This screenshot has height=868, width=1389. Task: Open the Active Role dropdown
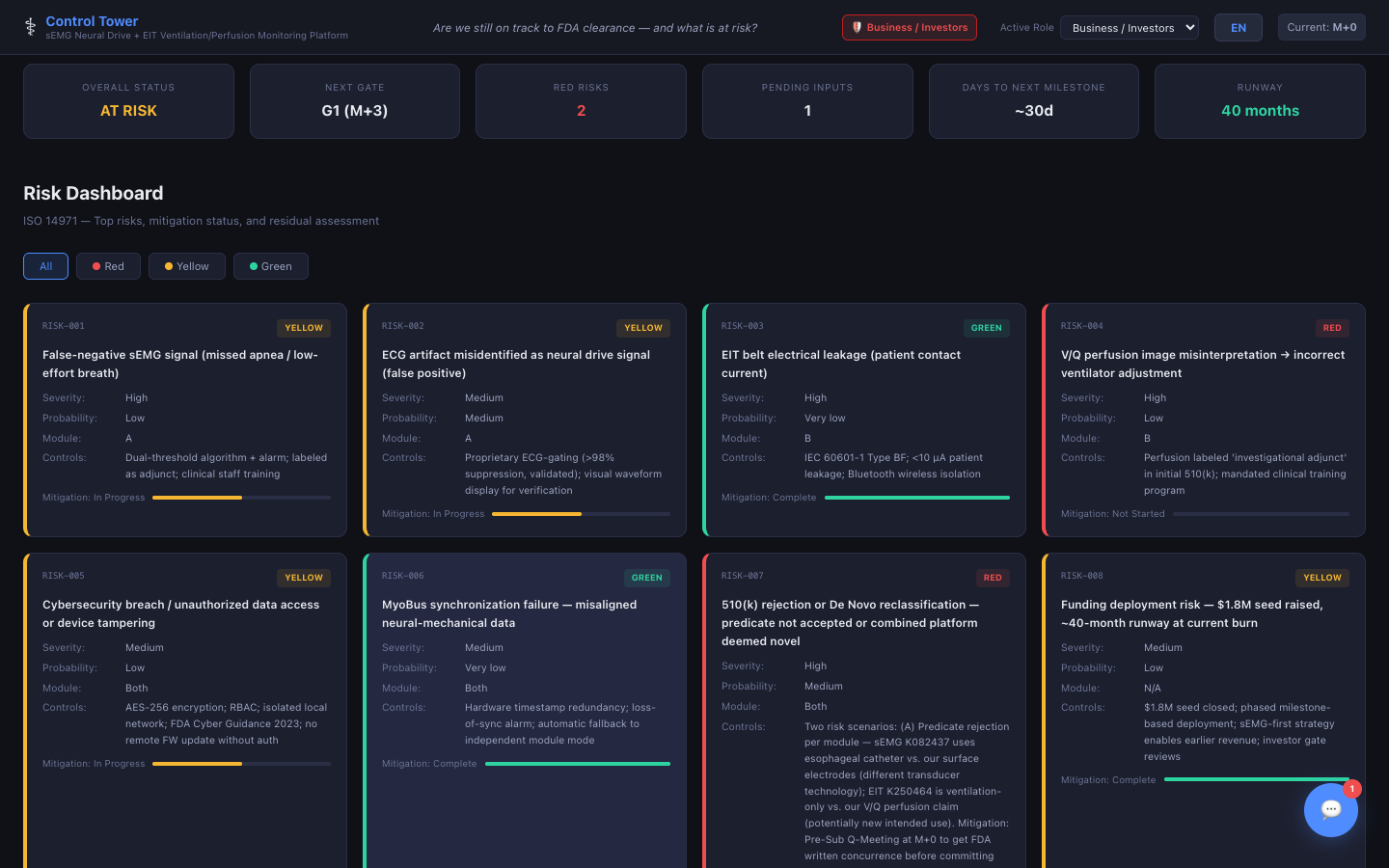pyautogui.click(x=1129, y=28)
